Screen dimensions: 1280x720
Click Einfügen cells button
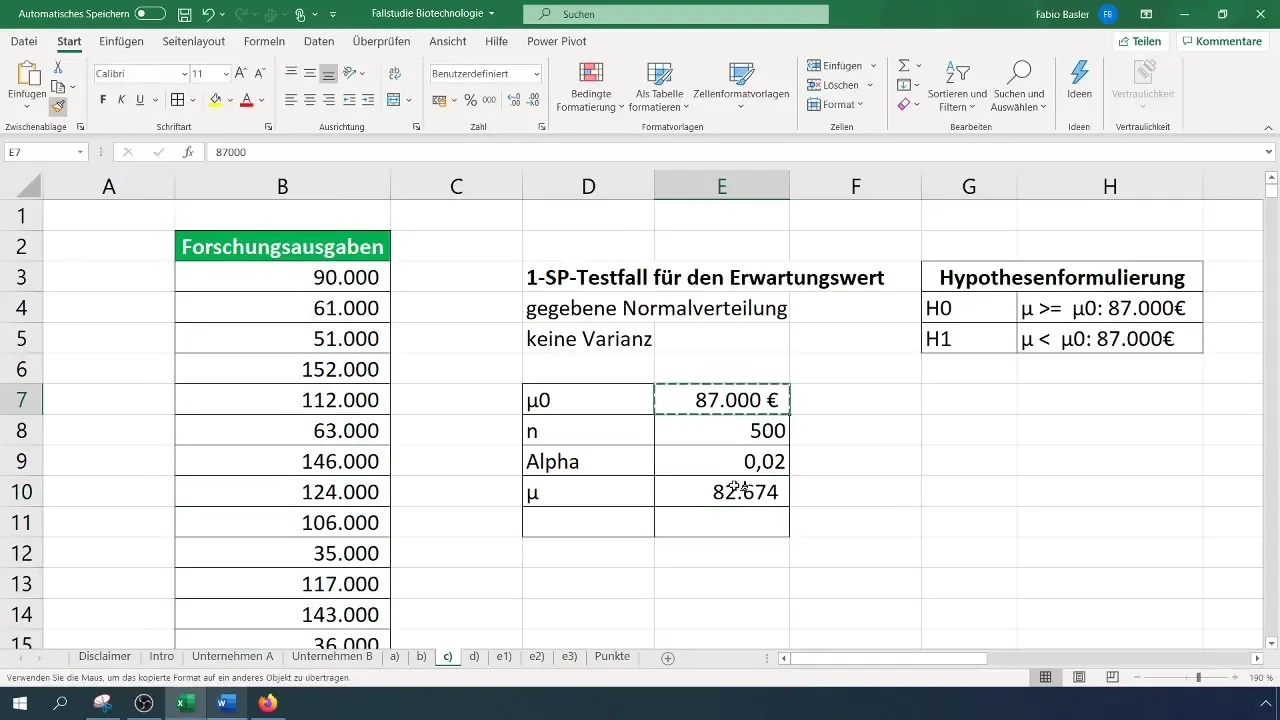840,66
